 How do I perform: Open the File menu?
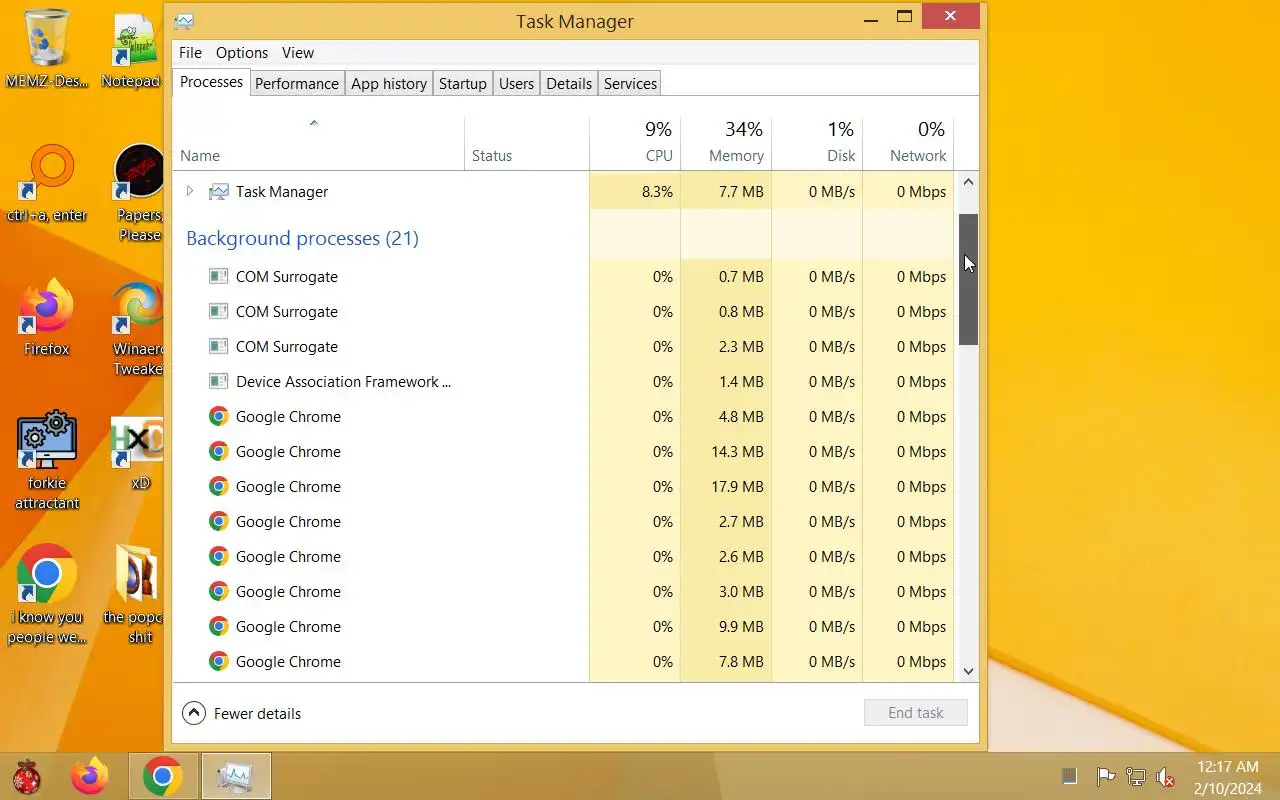(190, 53)
